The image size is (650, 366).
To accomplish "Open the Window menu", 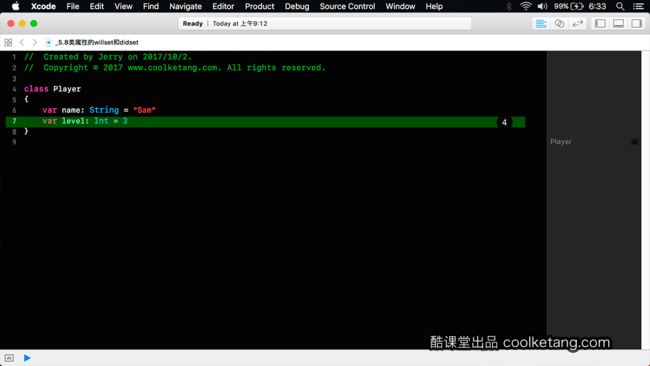I will tap(400, 6).
